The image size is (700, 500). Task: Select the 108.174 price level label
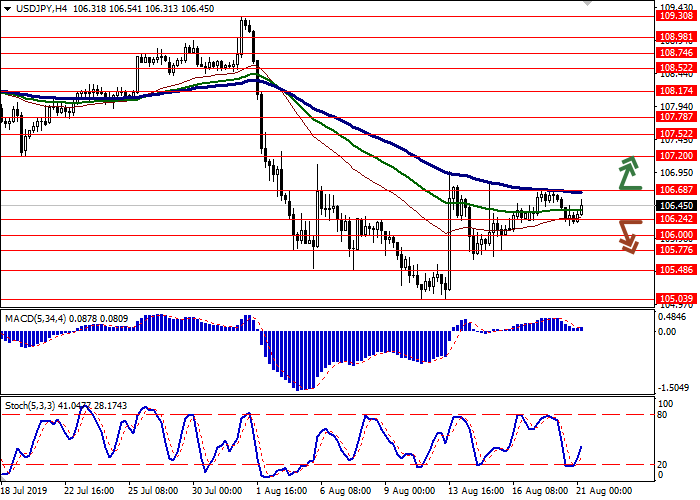click(x=676, y=91)
